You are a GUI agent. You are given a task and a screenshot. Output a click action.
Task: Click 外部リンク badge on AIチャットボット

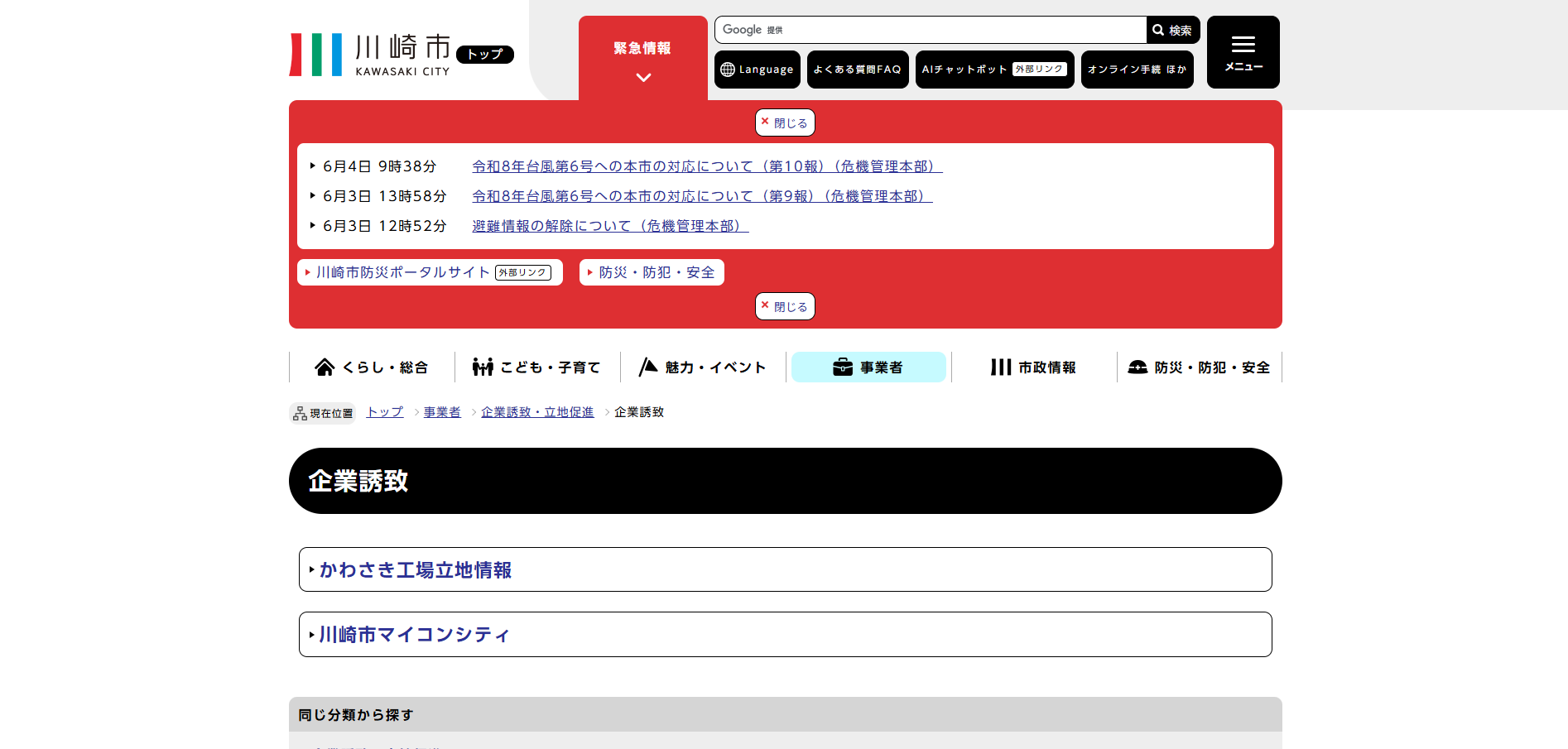tap(1039, 70)
